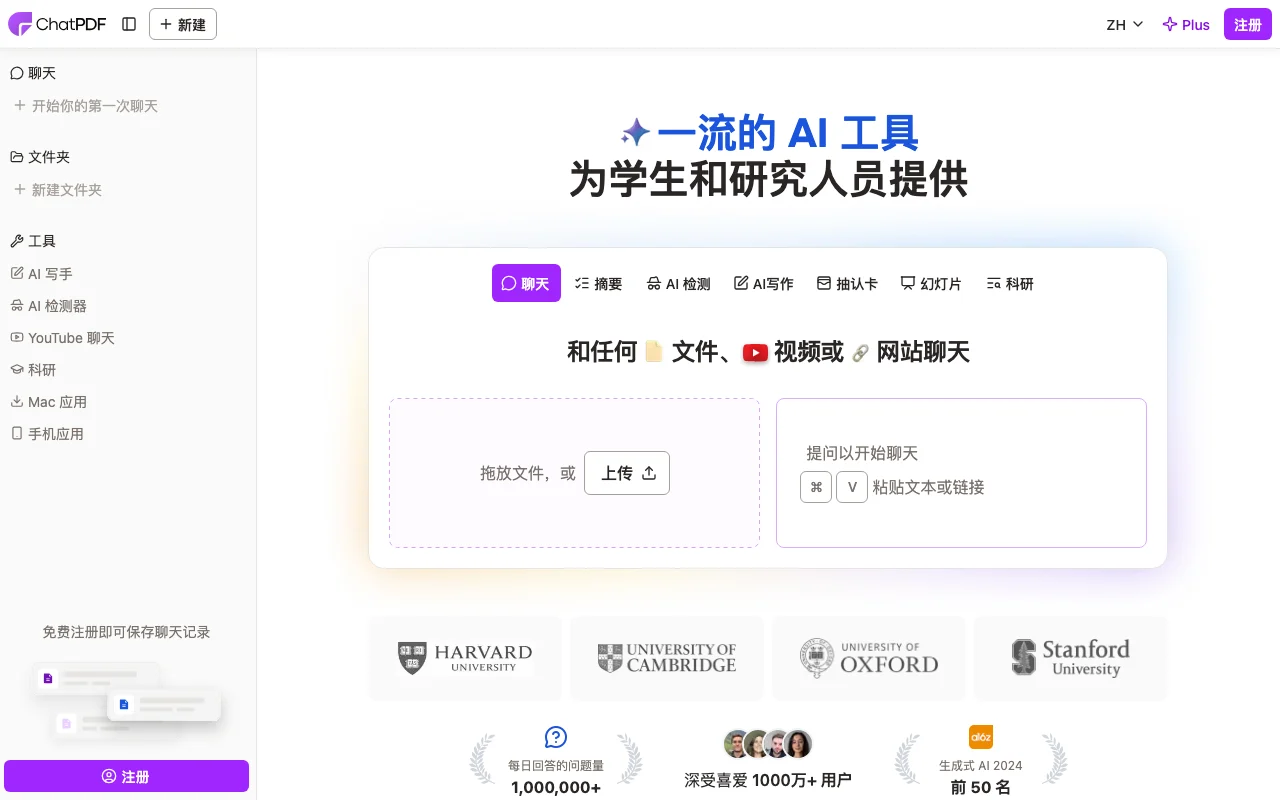The width and height of the screenshot is (1280, 800).
Task: Click the ⌘ key icon
Action: [816, 487]
